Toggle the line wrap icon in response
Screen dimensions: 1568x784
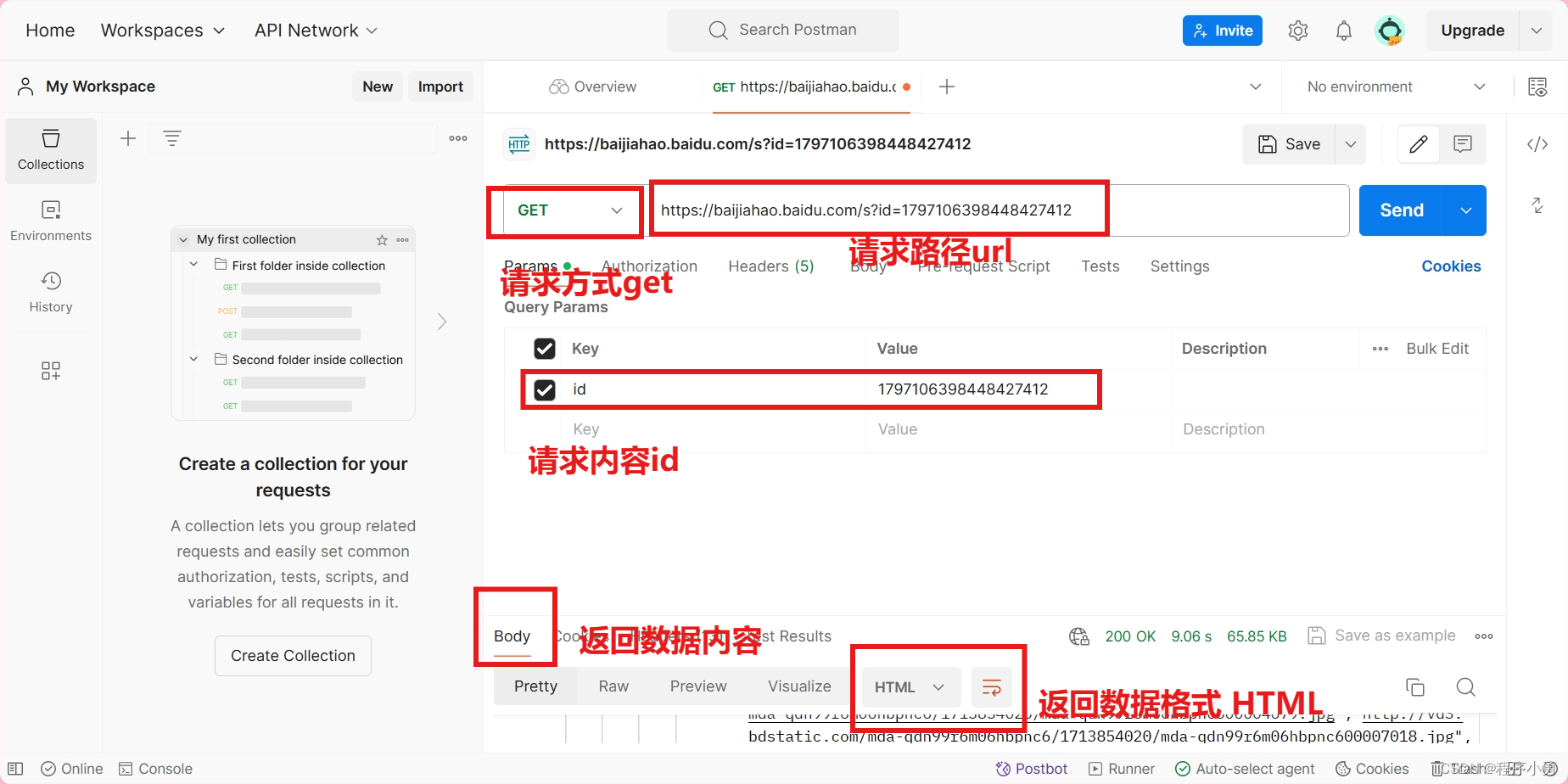point(991,687)
